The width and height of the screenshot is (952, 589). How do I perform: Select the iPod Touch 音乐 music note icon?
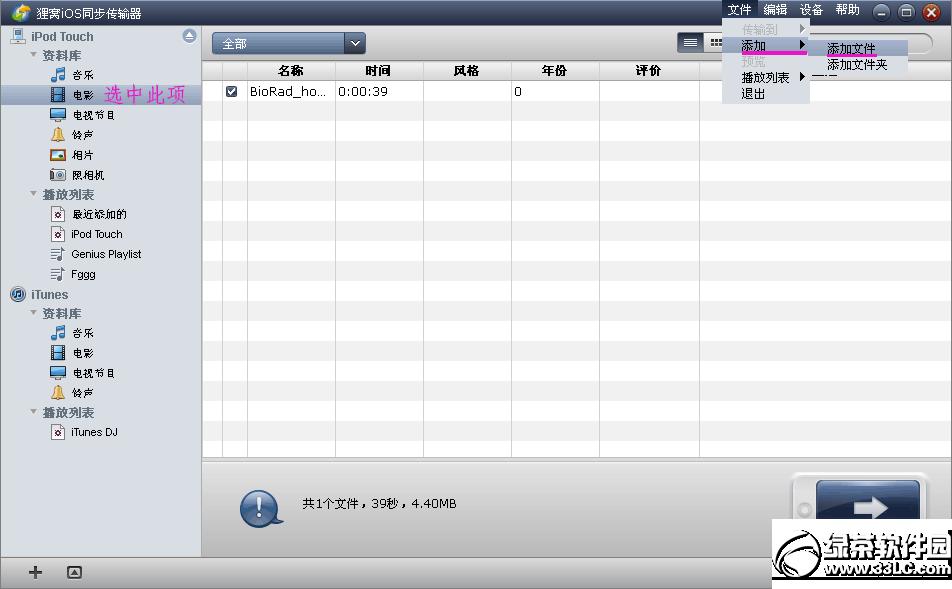click(58, 75)
